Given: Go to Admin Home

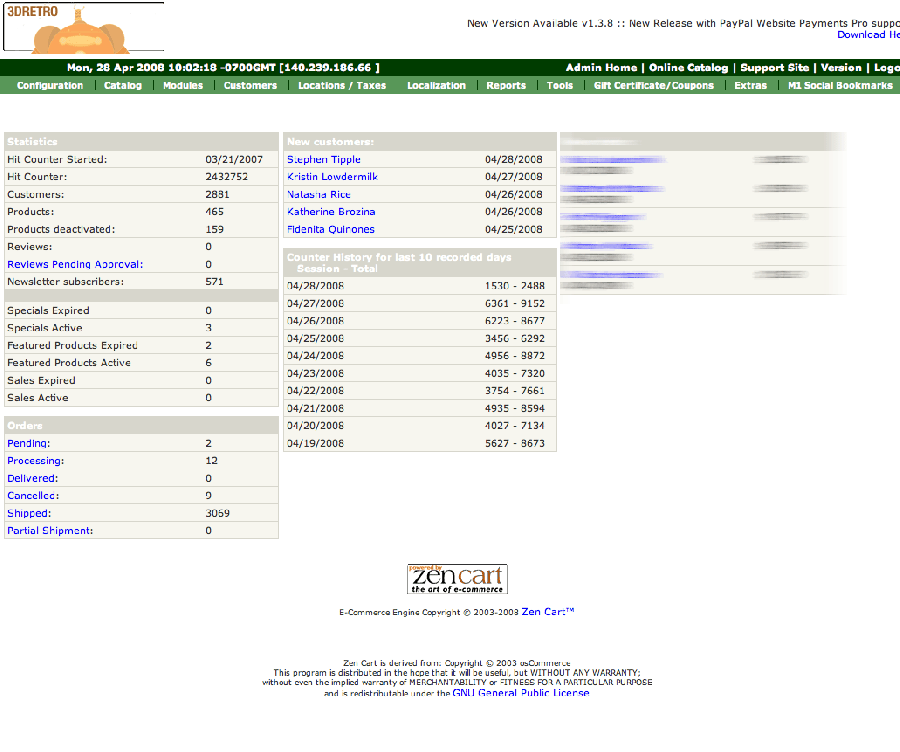Looking at the screenshot, I should [600, 68].
